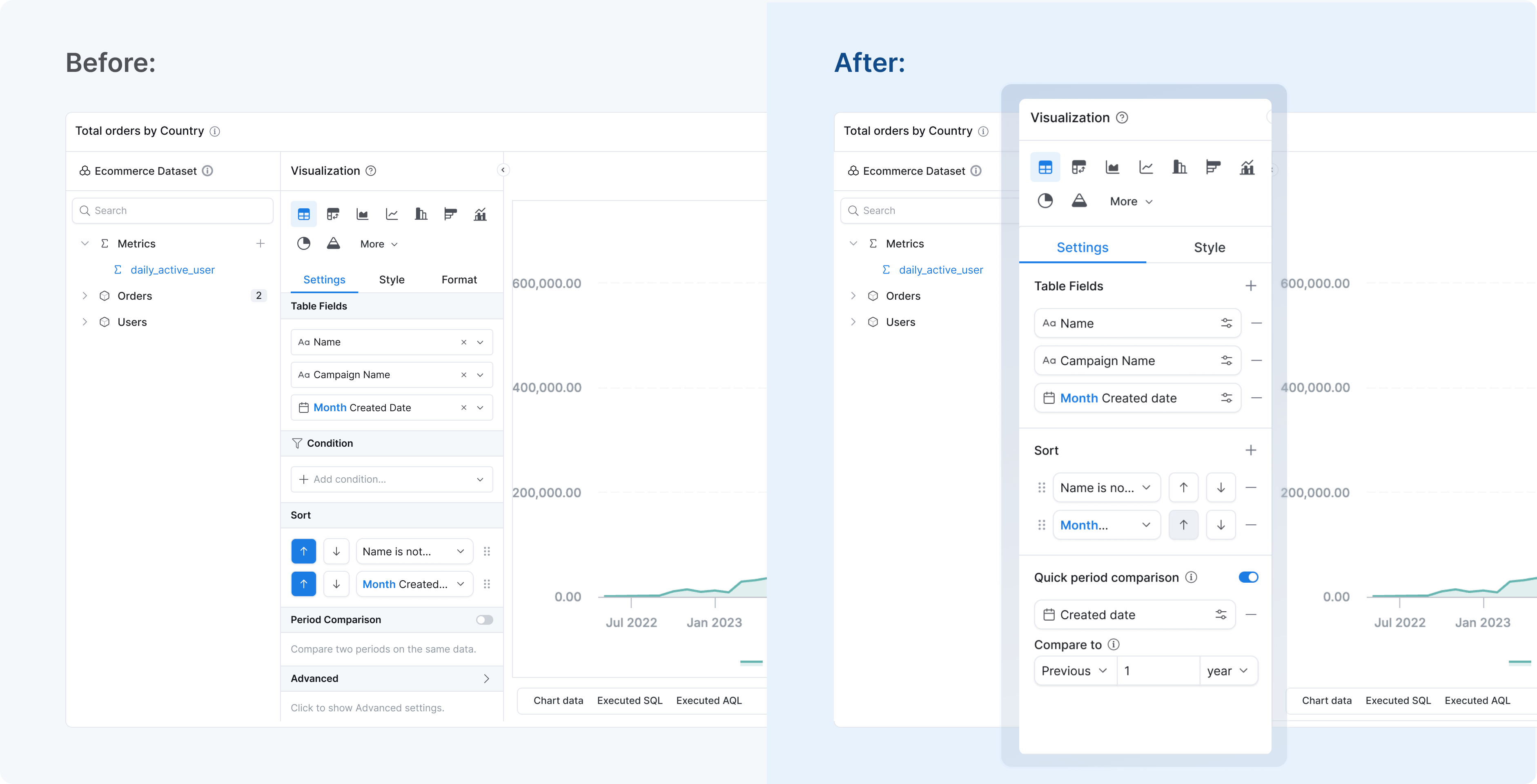The image size is (1537, 784).
Task: Choose the line chart icon in After panel
Action: point(1145,168)
